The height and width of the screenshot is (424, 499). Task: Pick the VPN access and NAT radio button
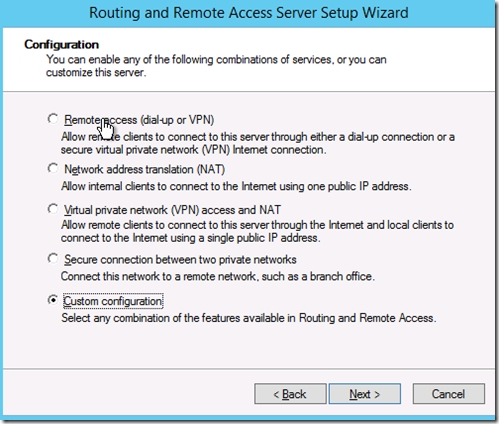point(53,209)
